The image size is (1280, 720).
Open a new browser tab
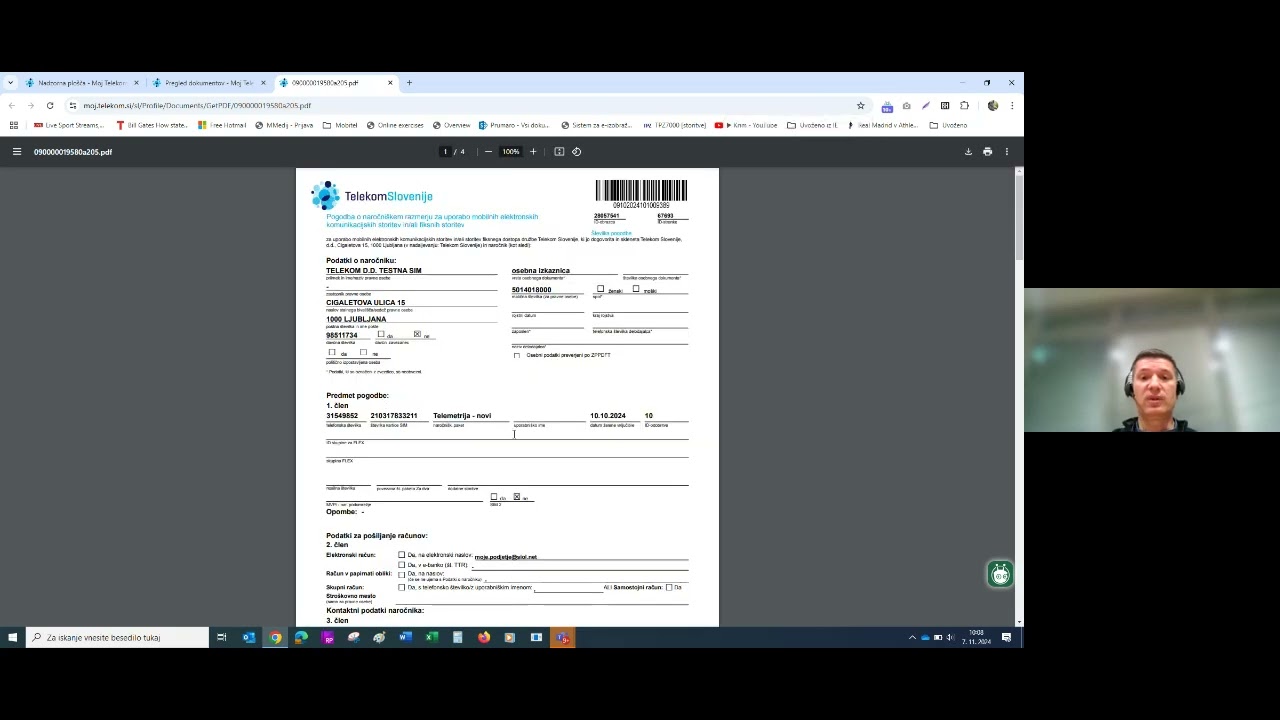coord(409,83)
